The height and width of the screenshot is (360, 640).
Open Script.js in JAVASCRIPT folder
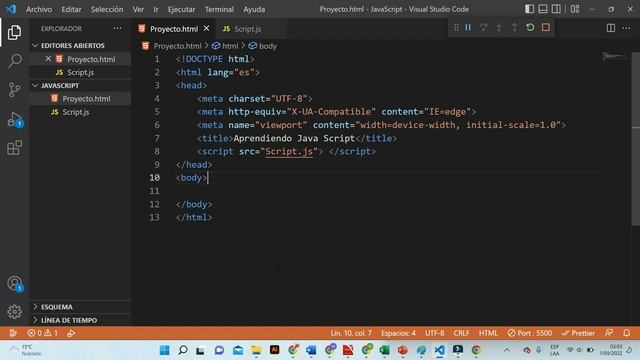pos(80,112)
